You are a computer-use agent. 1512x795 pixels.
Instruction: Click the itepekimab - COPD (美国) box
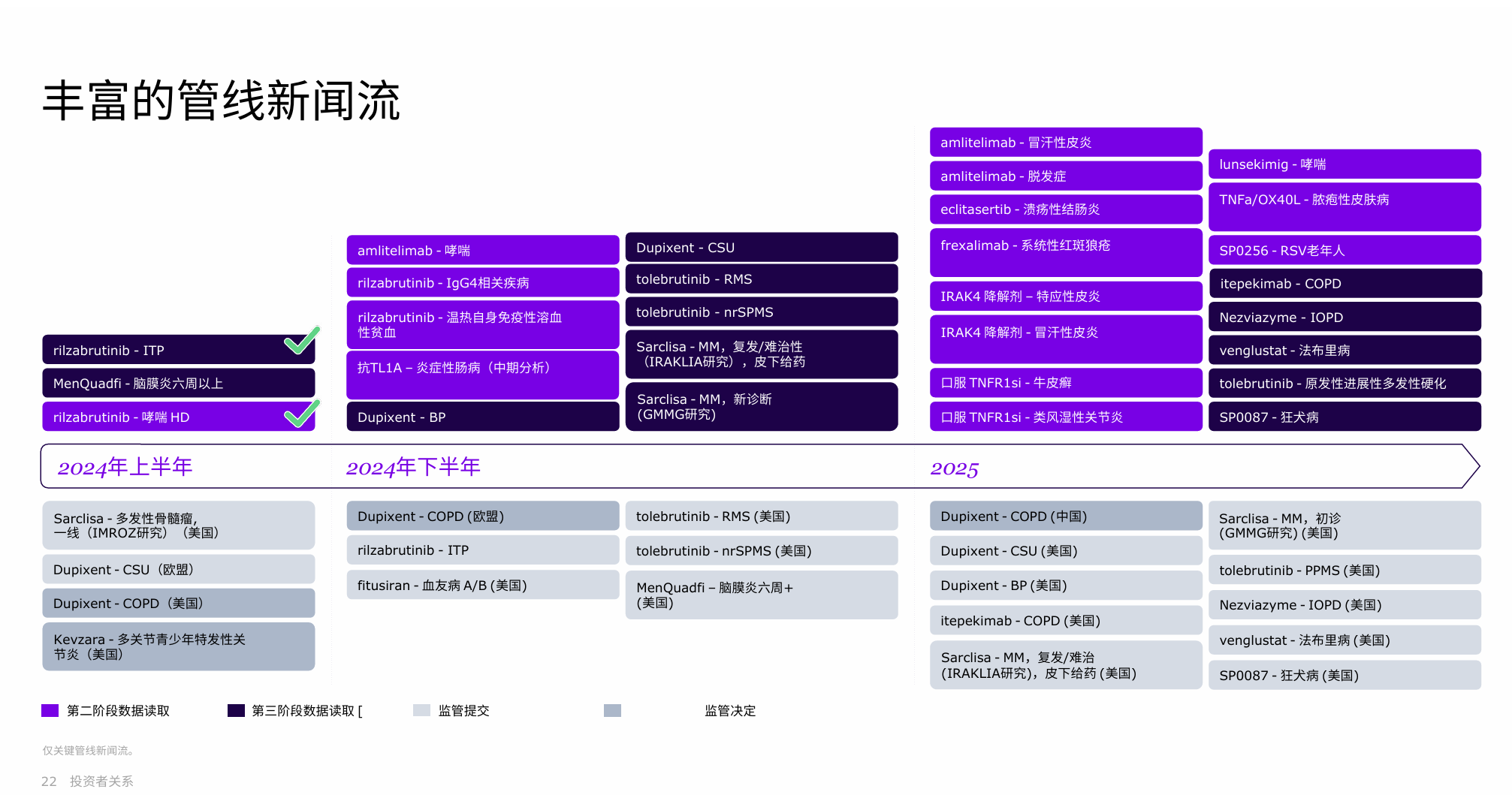[x=1066, y=620]
